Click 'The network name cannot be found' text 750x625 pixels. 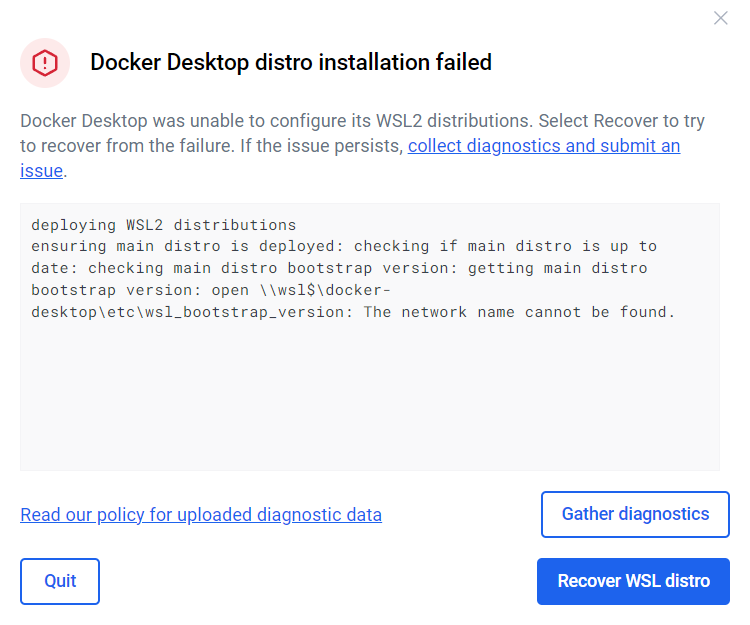[519, 312]
